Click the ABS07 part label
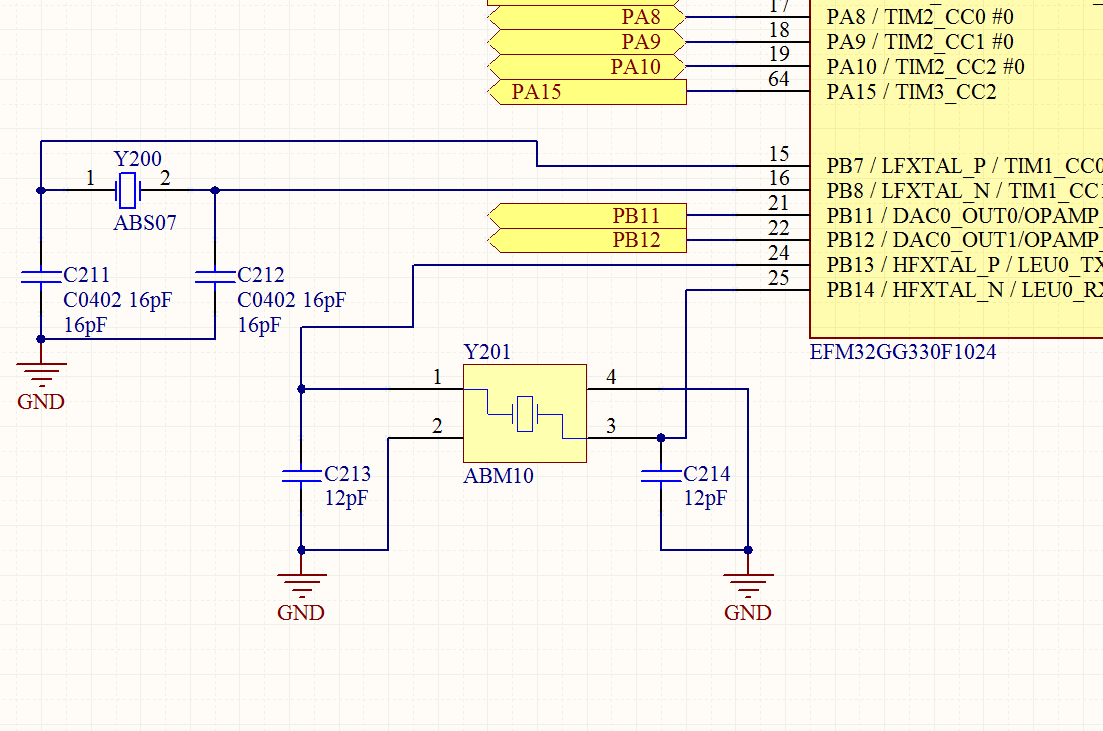The width and height of the screenshot is (1103, 731). tap(145, 223)
